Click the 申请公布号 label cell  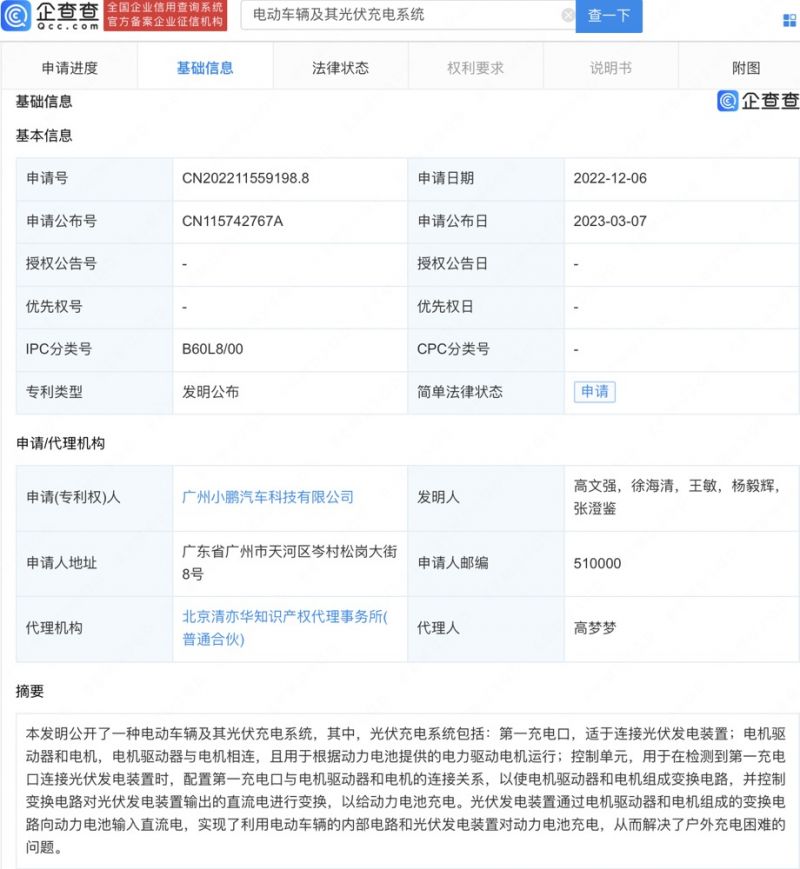click(x=95, y=221)
